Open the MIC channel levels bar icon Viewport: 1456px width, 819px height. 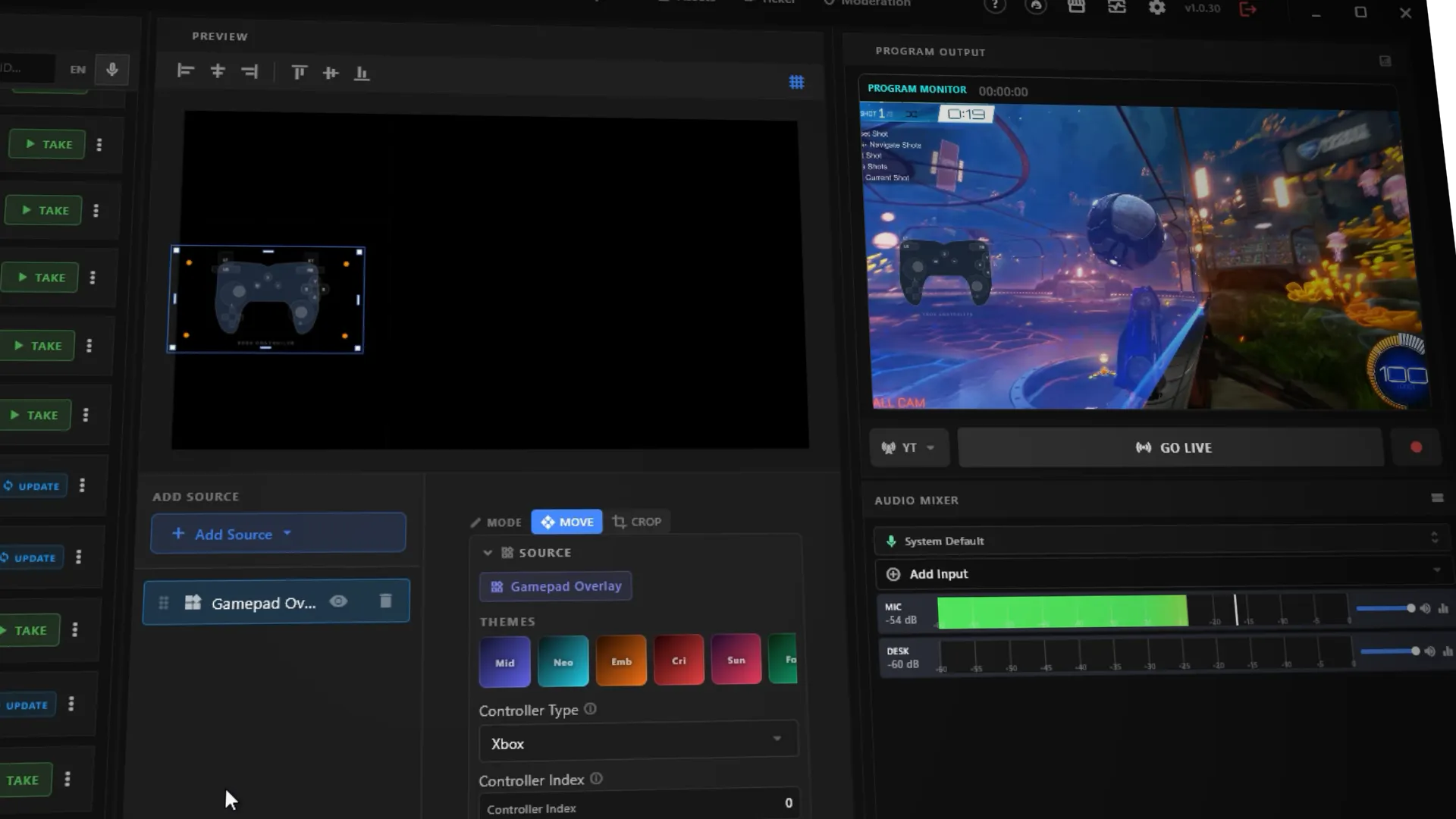pos(1443,609)
